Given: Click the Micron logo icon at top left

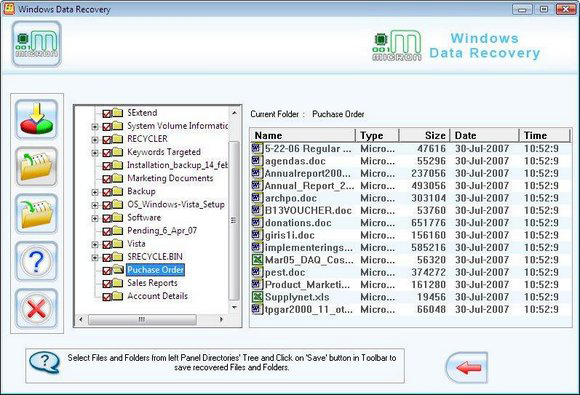Looking at the screenshot, I should point(36,44).
